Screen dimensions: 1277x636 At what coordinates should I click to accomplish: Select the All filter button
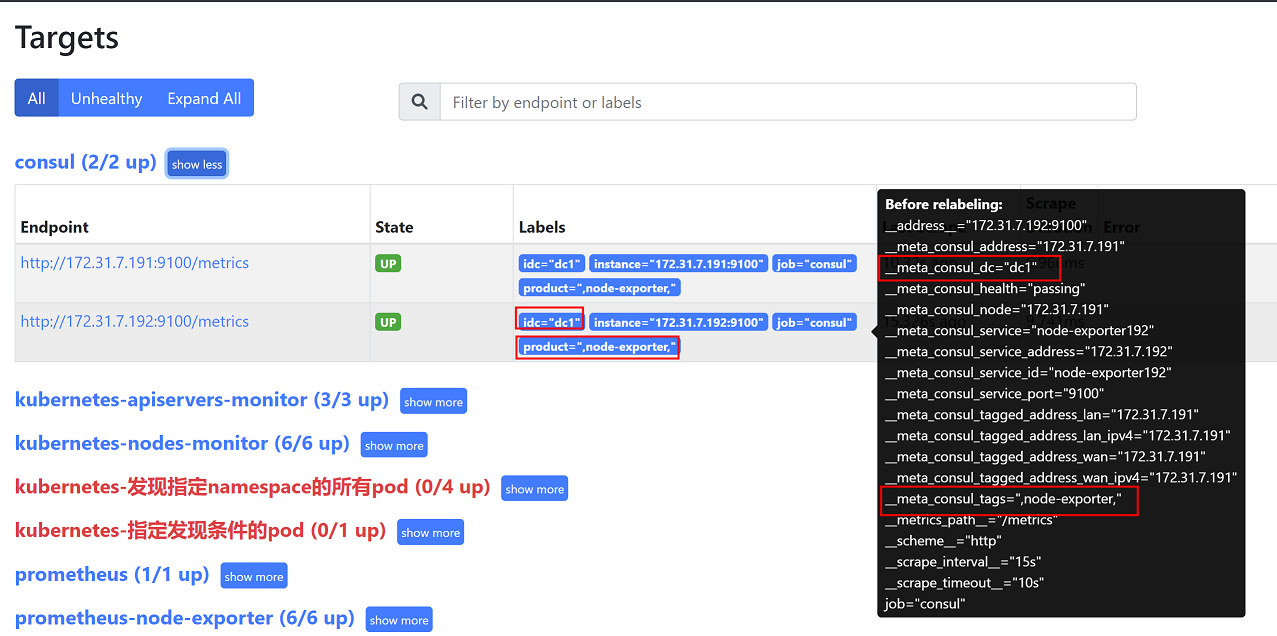click(37, 98)
